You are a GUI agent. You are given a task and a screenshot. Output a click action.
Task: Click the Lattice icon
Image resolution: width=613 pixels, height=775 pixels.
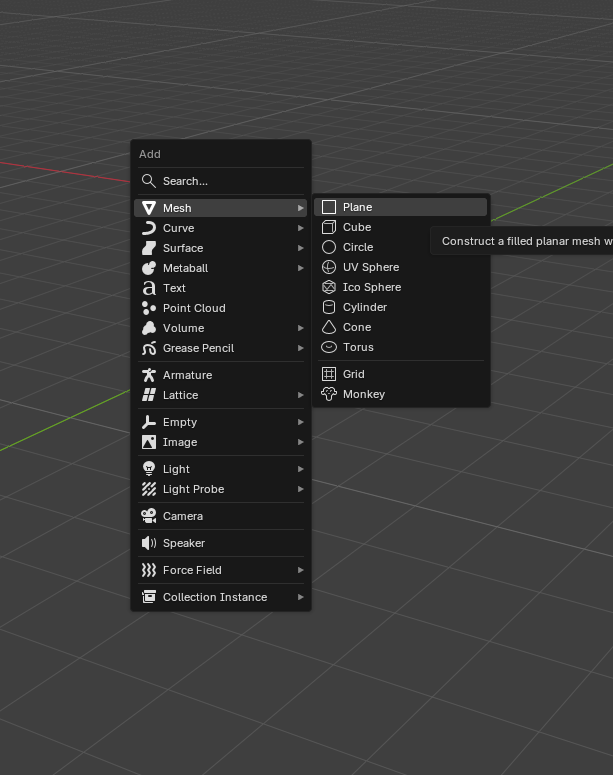[149, 395]
